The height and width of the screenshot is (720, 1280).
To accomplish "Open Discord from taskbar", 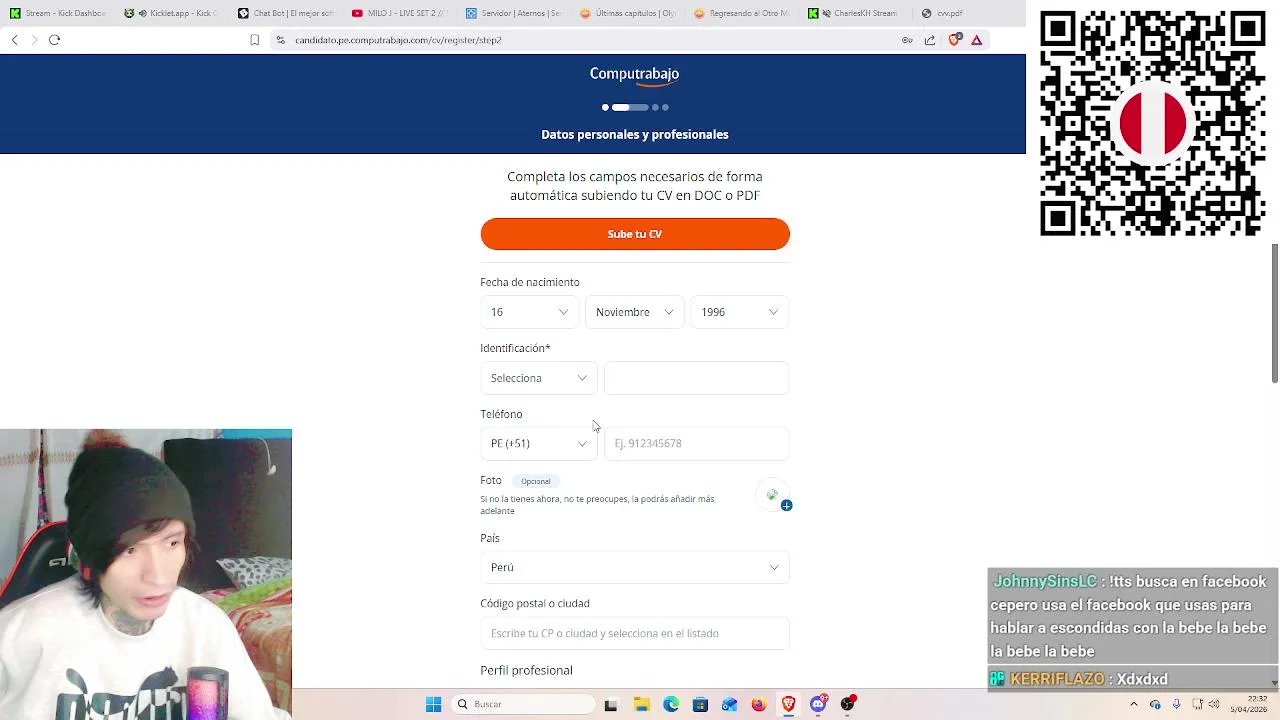I will tap(818, 704).
